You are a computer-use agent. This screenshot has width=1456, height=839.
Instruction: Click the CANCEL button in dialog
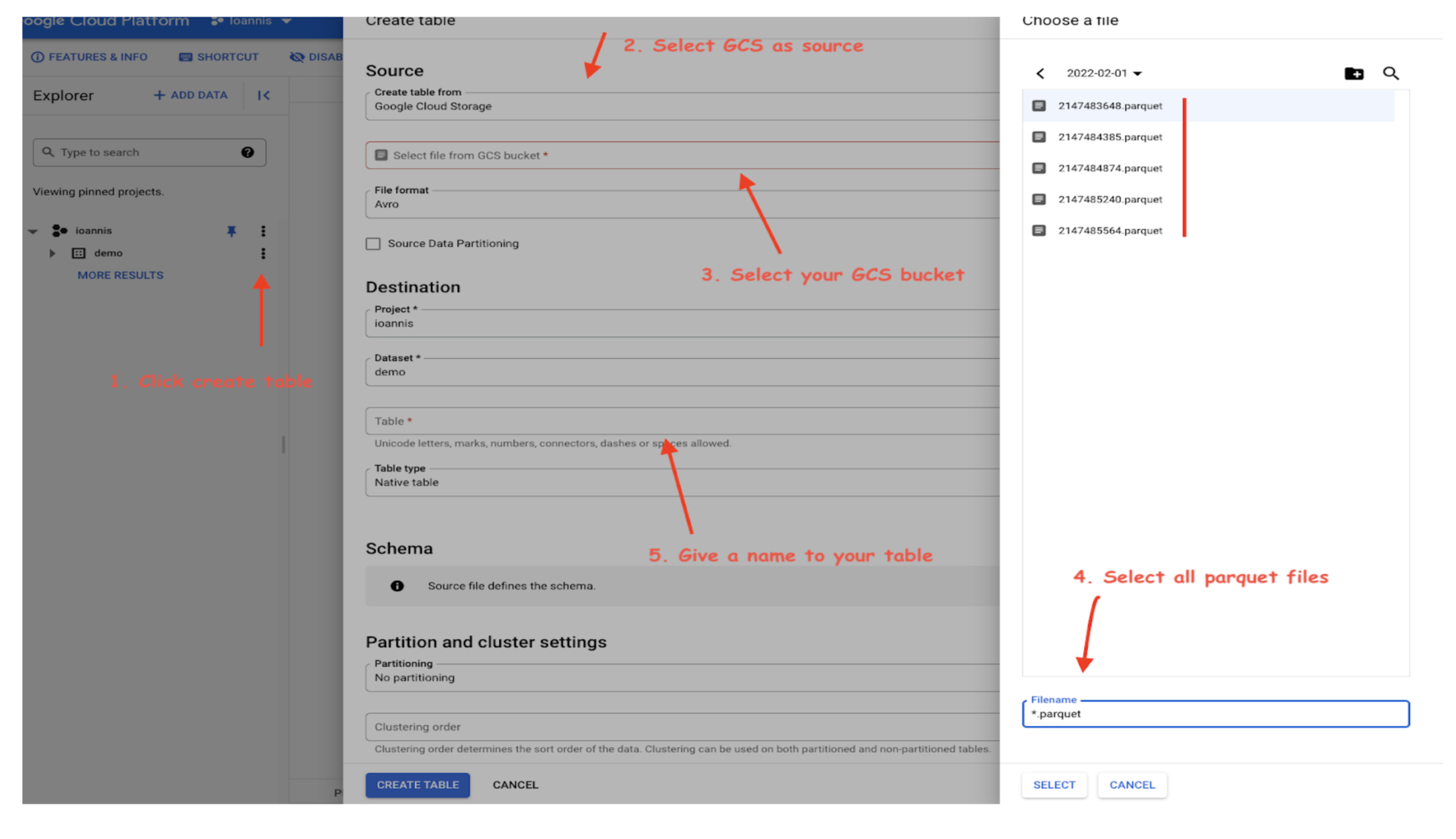click(x=1132, y=784)
